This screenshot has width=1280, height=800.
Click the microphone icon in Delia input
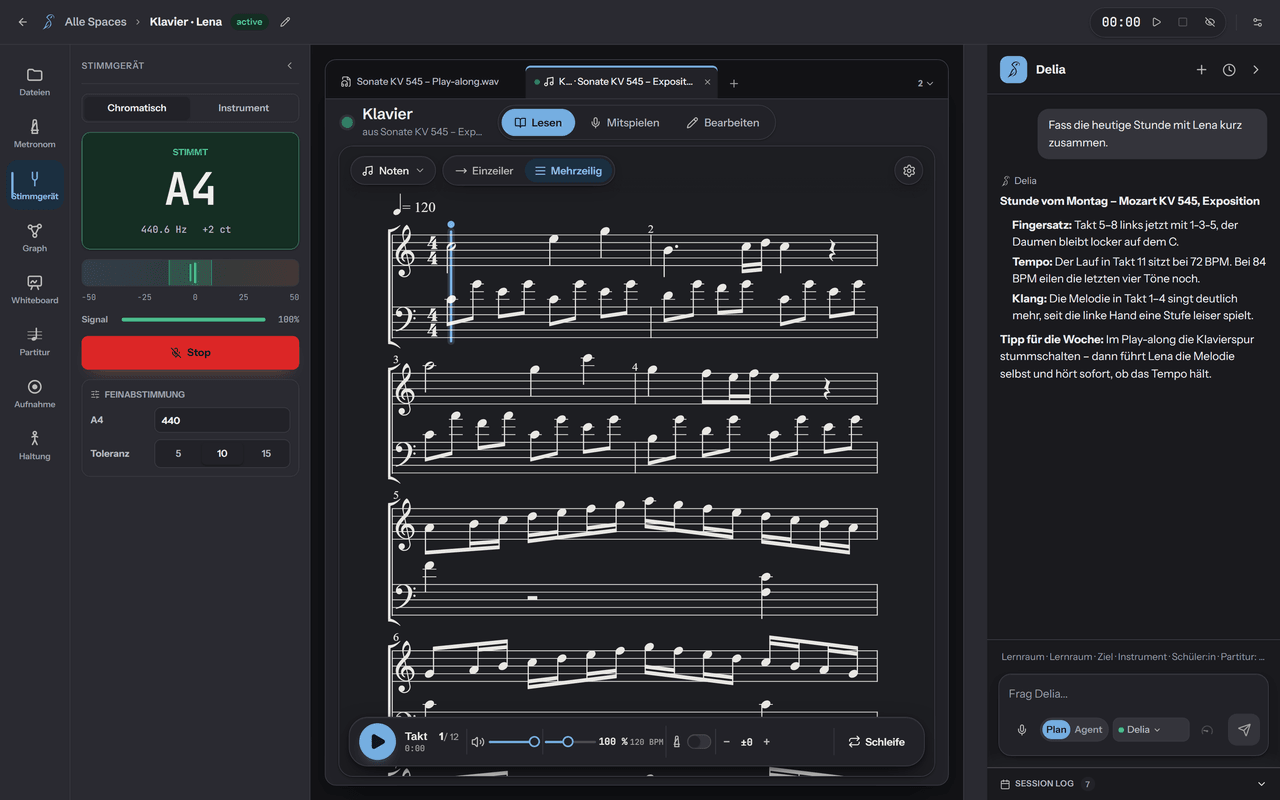(1022, 730)
